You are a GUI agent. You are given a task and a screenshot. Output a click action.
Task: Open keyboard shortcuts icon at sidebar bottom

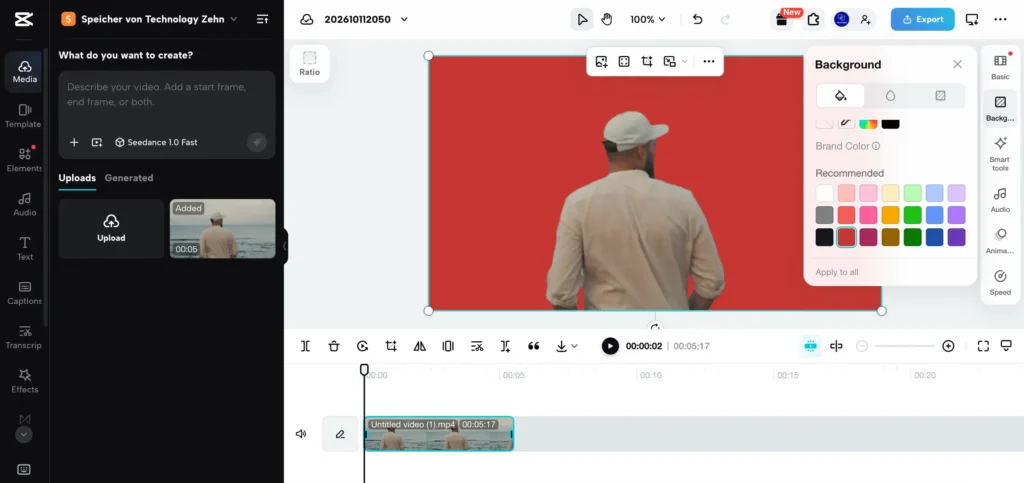24,469
